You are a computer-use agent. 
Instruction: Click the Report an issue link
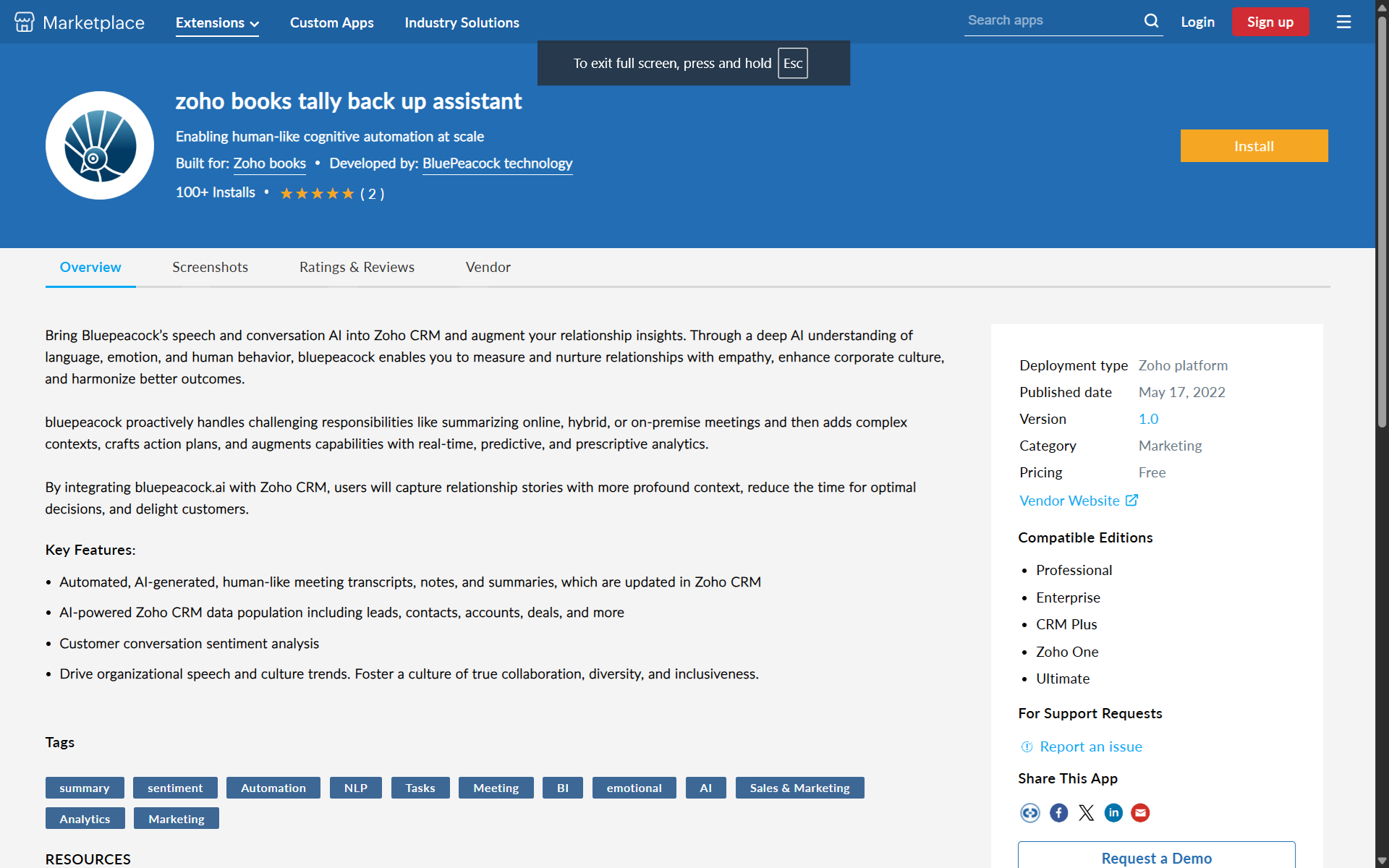point(1091,746)
